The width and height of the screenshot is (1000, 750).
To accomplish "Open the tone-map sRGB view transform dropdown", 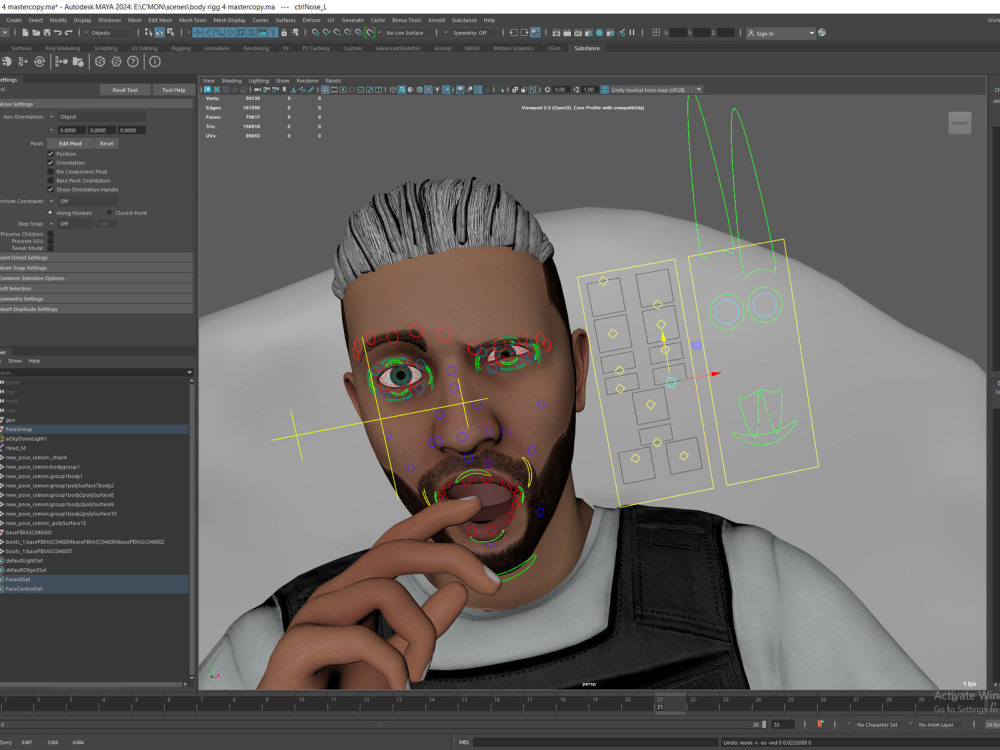I will (x=656, y=90).
